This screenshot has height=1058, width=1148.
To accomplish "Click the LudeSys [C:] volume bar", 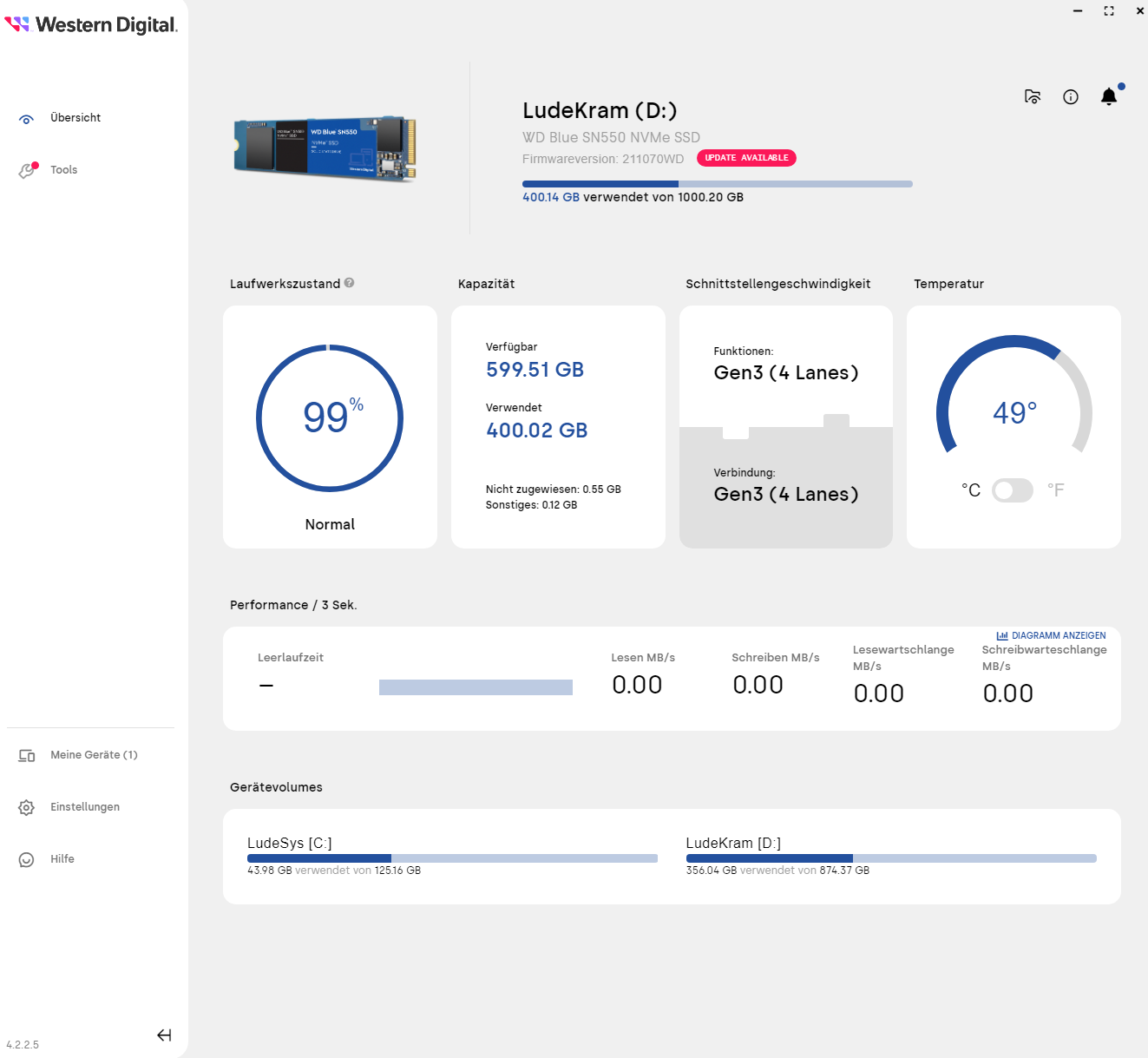I will point(452,858).
